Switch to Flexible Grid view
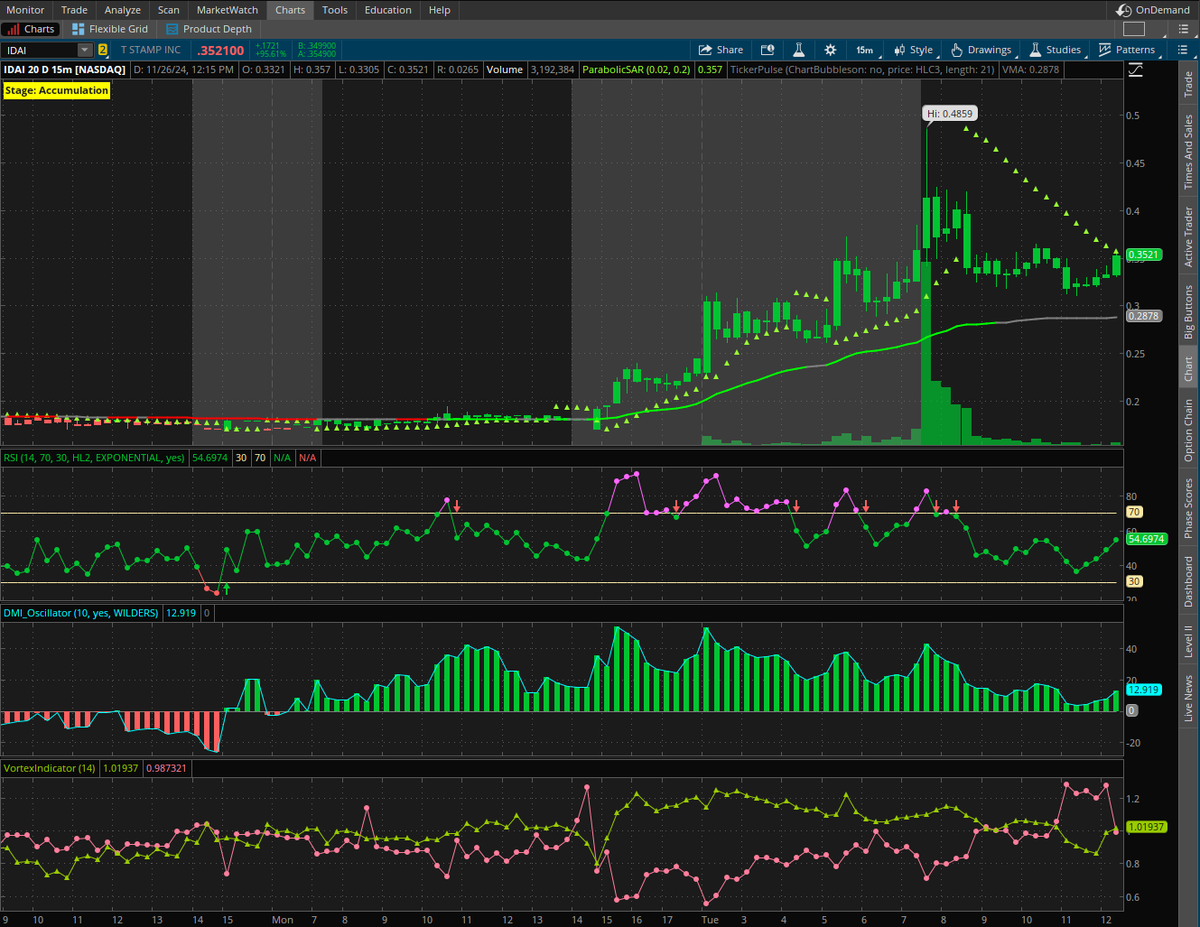Image resolution: width=1200 pixels, height=927 pixels. 110,29
